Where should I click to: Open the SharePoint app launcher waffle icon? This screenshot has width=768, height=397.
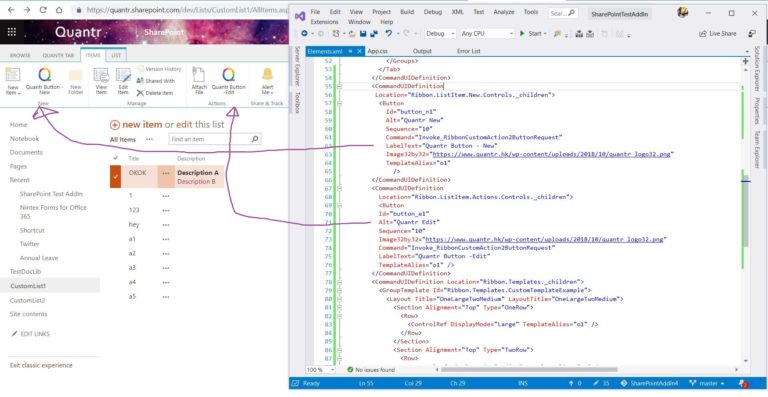pos(11,32)
